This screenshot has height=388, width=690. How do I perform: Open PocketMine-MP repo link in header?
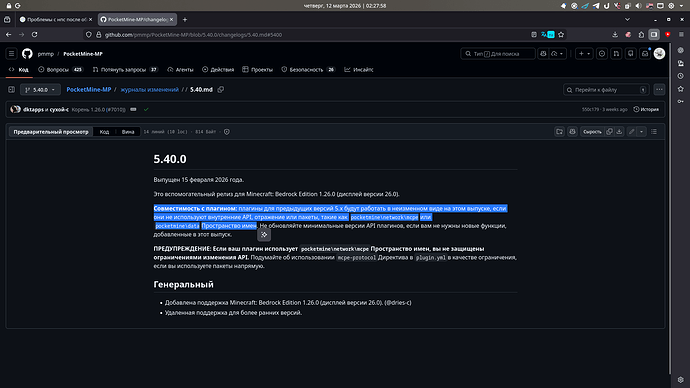pyautogui.click(x=83, y=54)
